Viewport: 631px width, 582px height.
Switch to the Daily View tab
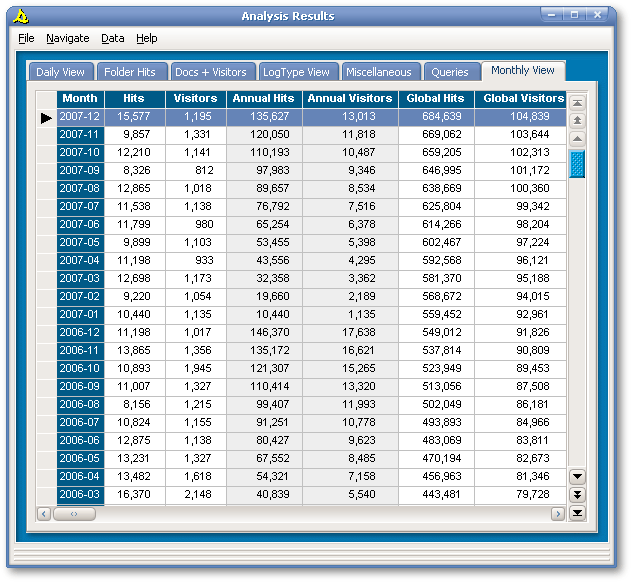60,72
